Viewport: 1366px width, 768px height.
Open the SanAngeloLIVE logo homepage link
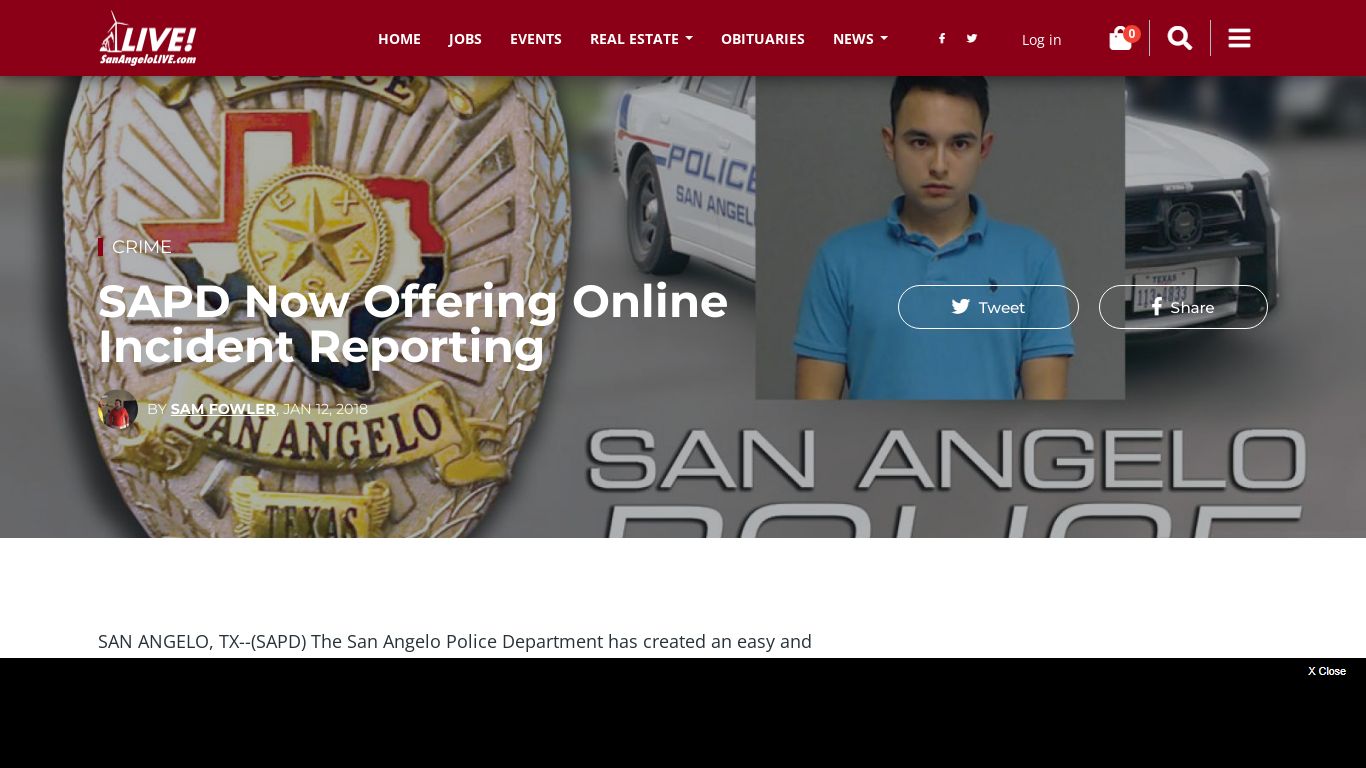pyautogui.click(x=148, y=38)
